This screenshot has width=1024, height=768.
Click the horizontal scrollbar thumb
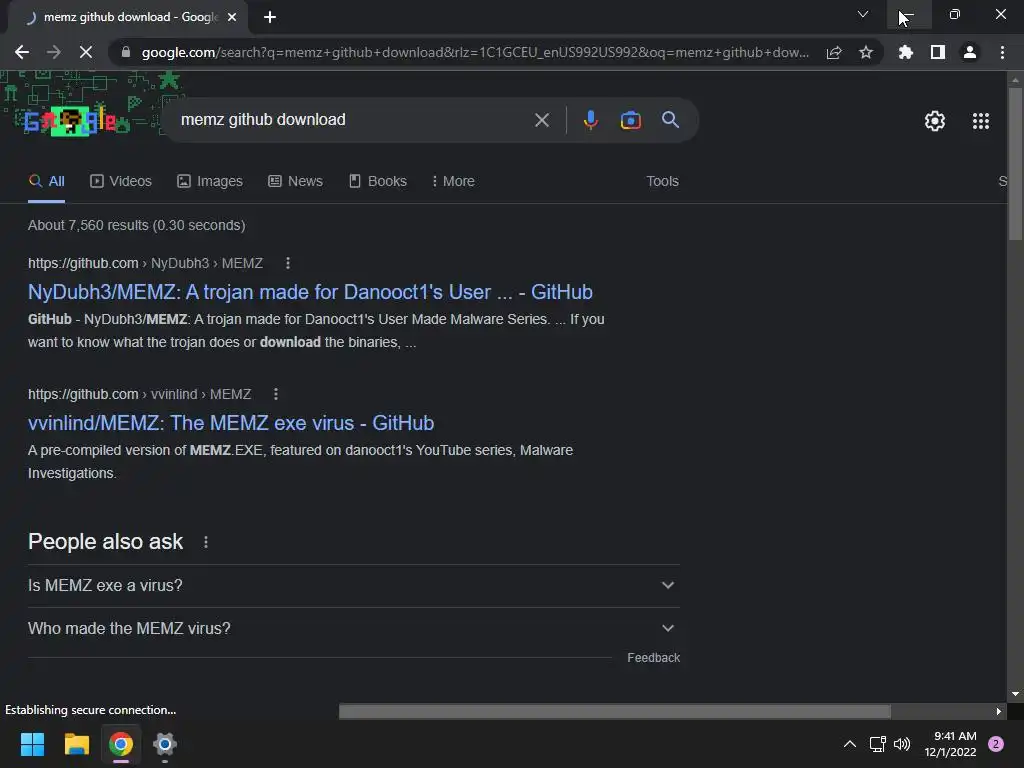coord(615,711)
